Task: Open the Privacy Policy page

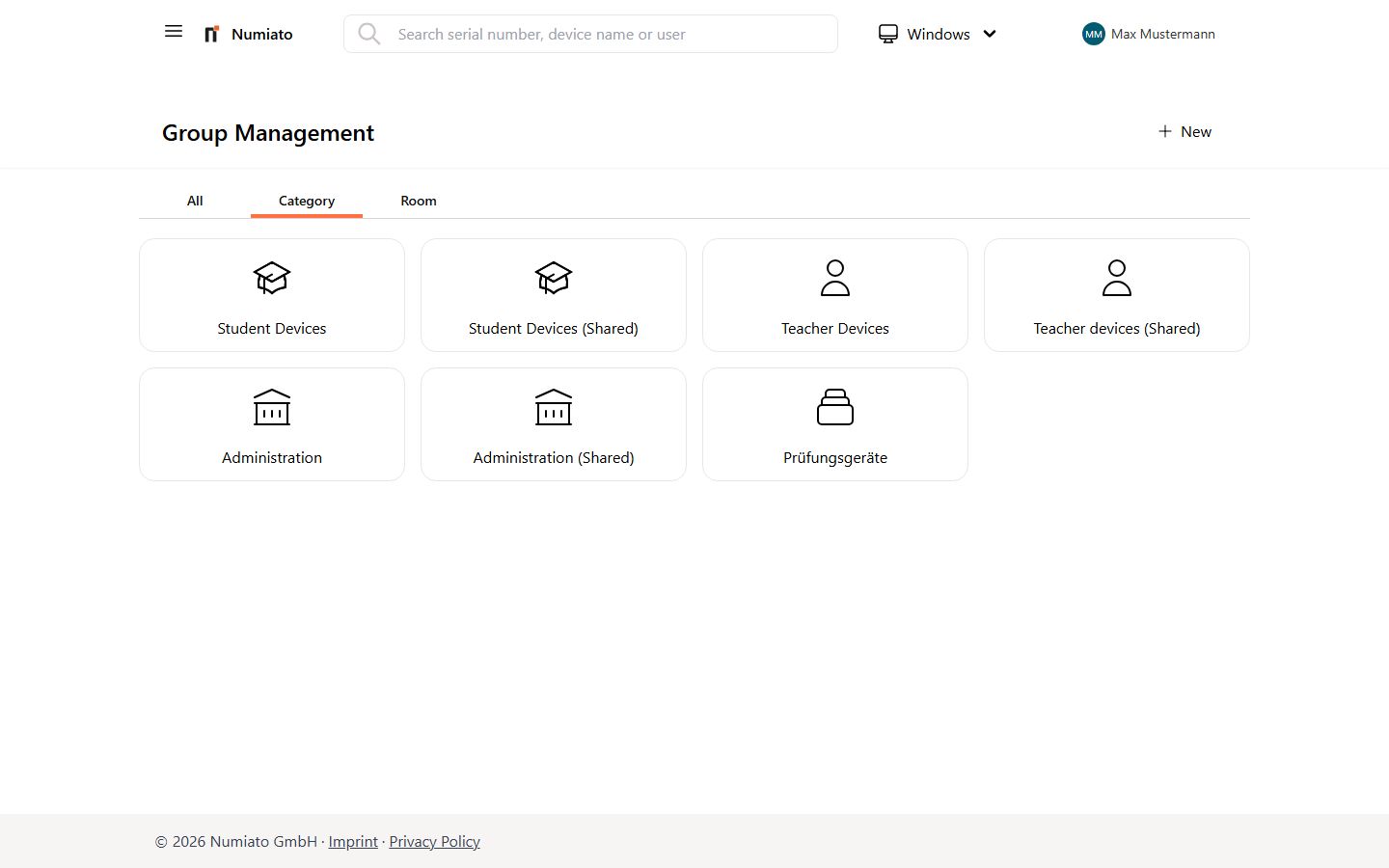Action: pos(434,841)
